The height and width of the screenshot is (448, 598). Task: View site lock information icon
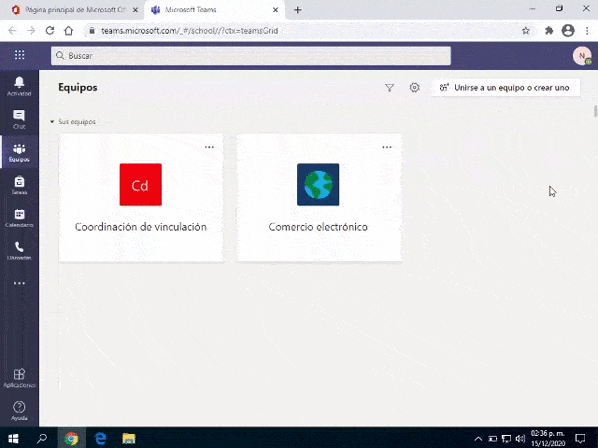click(x=92, y=31)
